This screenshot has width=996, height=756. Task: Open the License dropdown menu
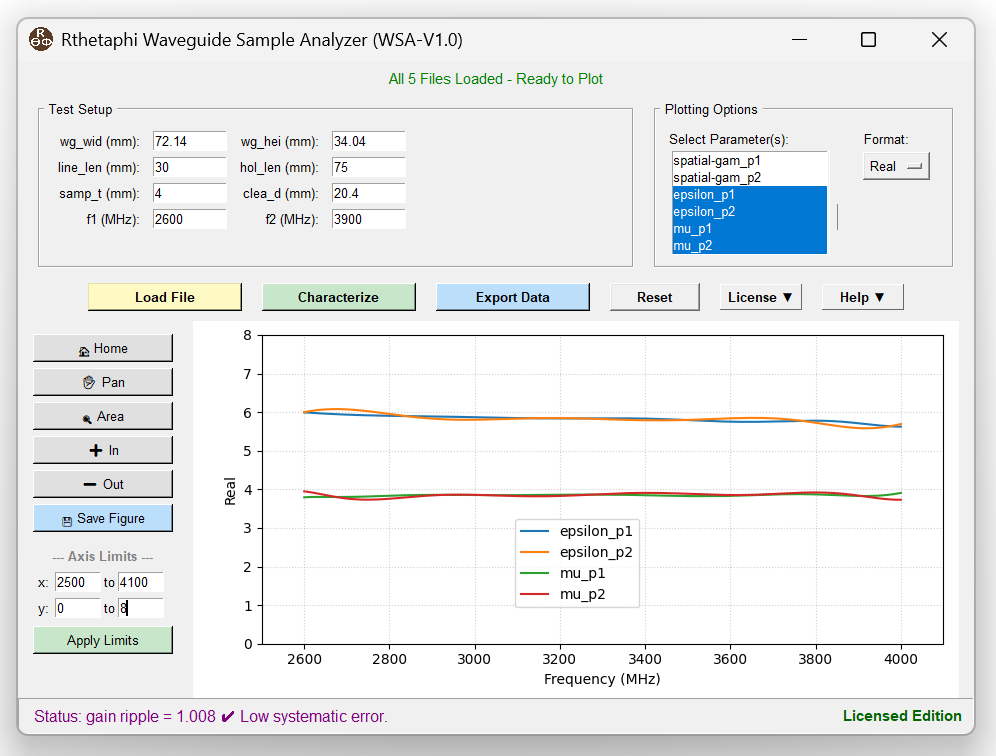[760, 297]
